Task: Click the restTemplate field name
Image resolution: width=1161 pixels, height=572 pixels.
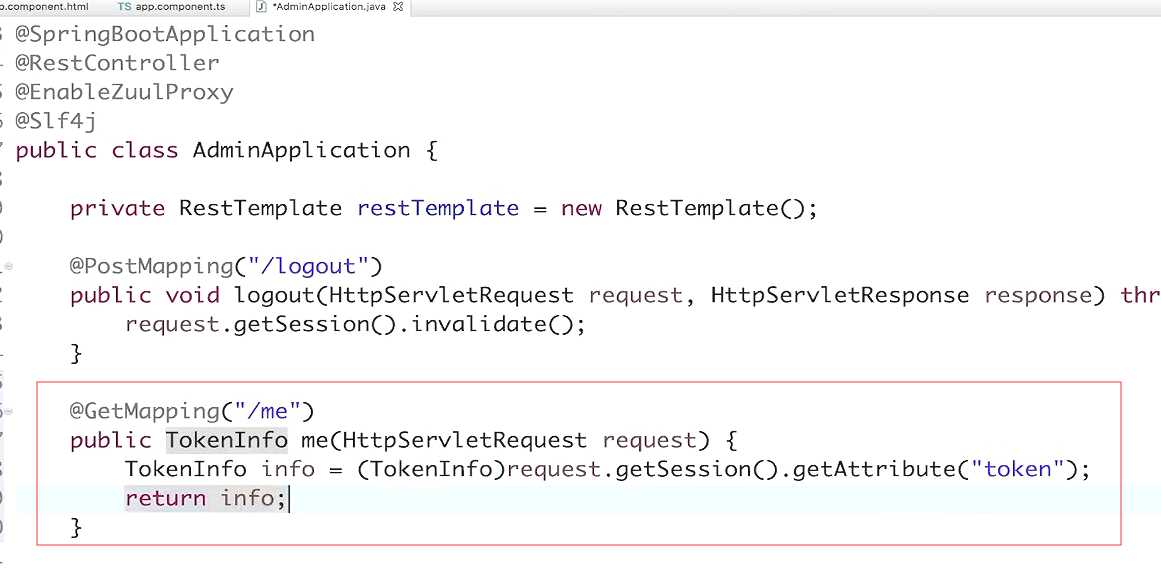Action: [438, 208]
